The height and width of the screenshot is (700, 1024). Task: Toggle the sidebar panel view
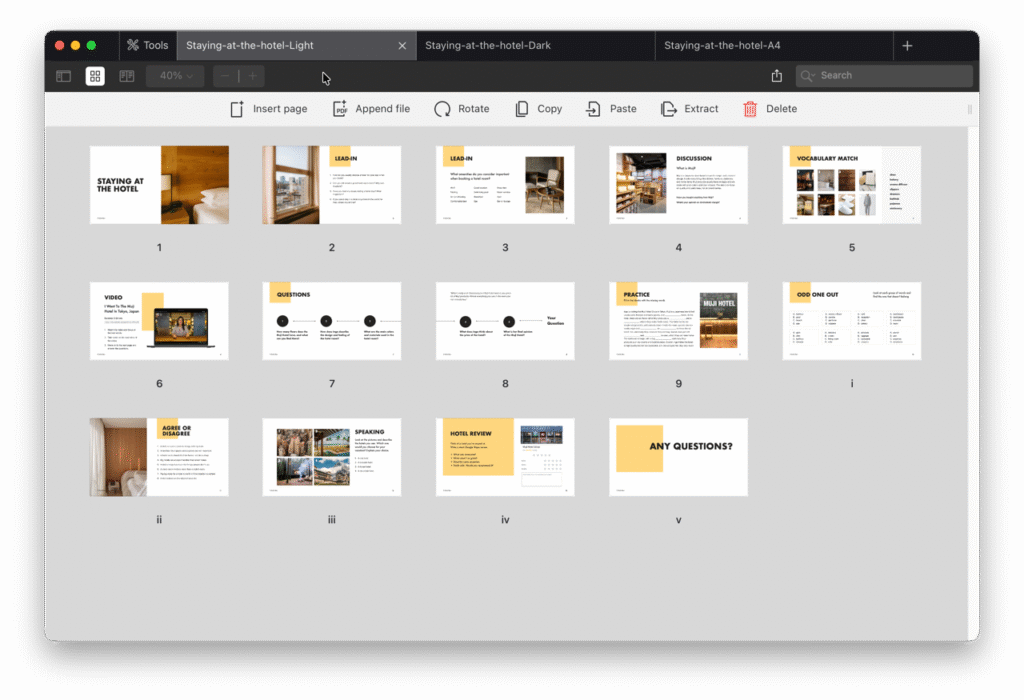pos(63,76)
